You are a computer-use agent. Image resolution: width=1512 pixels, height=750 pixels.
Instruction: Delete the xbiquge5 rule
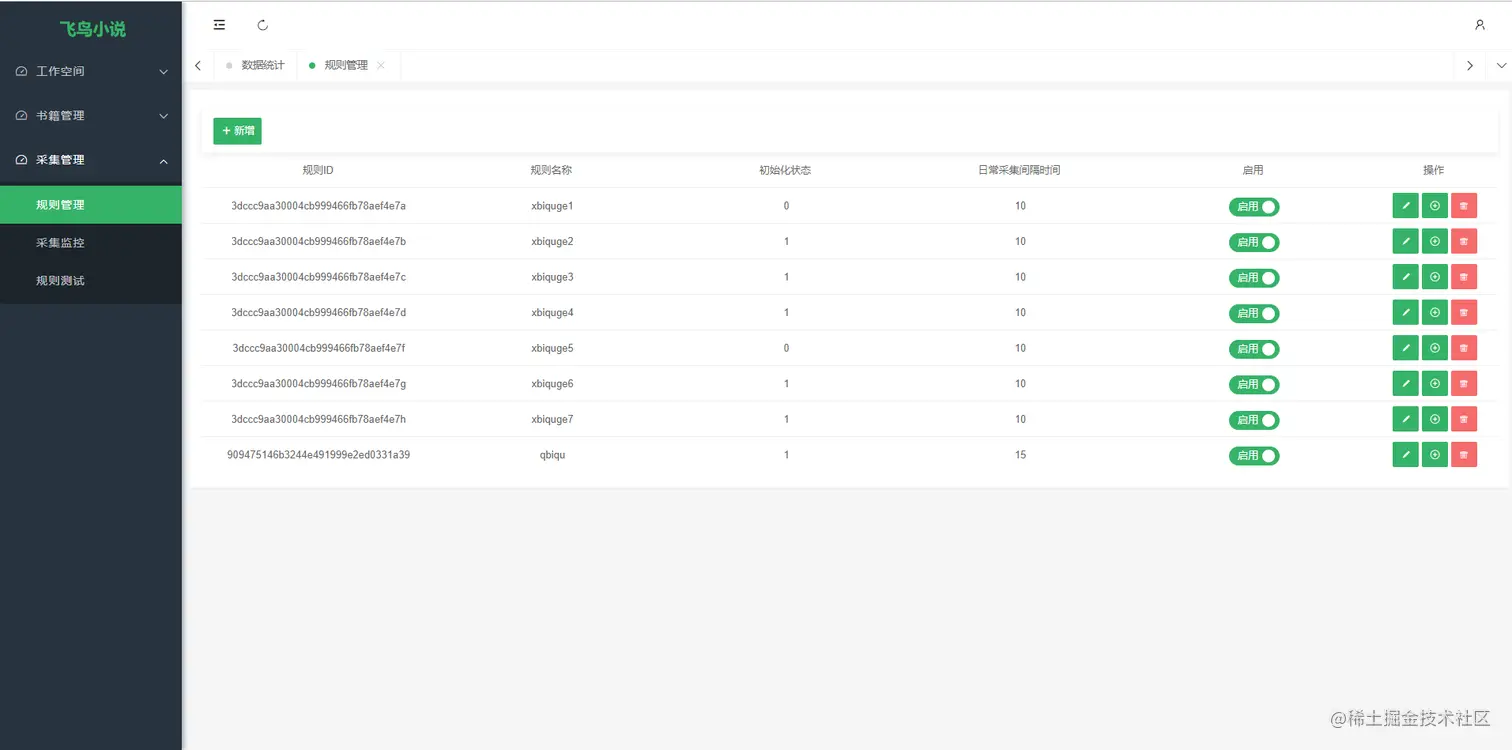[x=1464, y=348]
